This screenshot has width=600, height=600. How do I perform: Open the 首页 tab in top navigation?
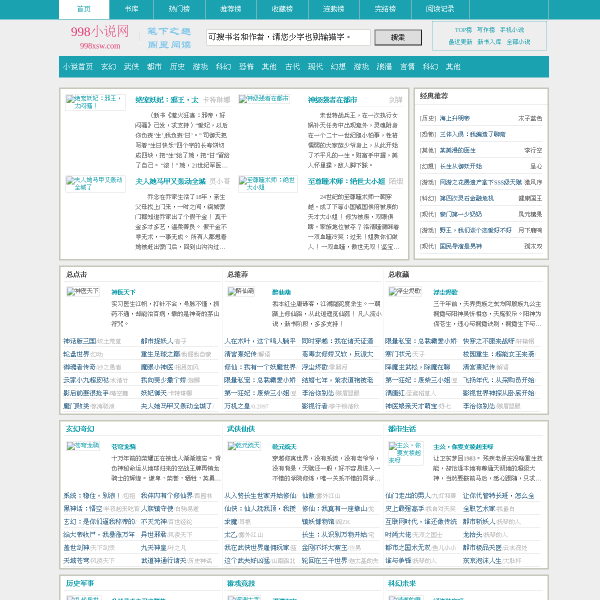(84, 9)
